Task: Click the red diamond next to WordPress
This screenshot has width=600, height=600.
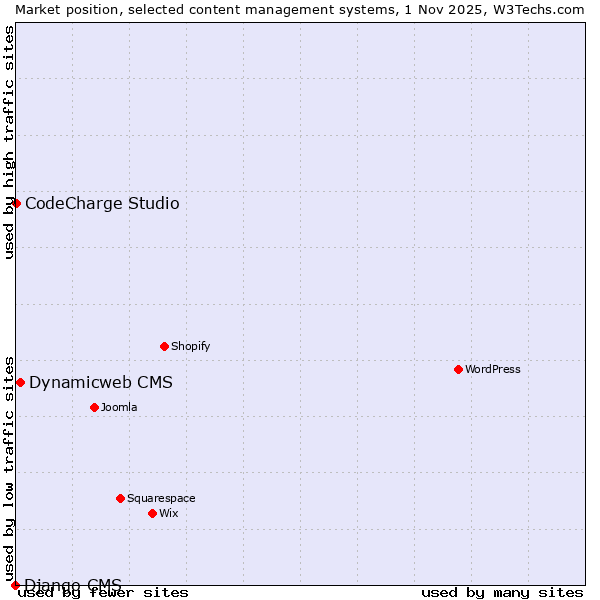Action: (x=458, y=369)
